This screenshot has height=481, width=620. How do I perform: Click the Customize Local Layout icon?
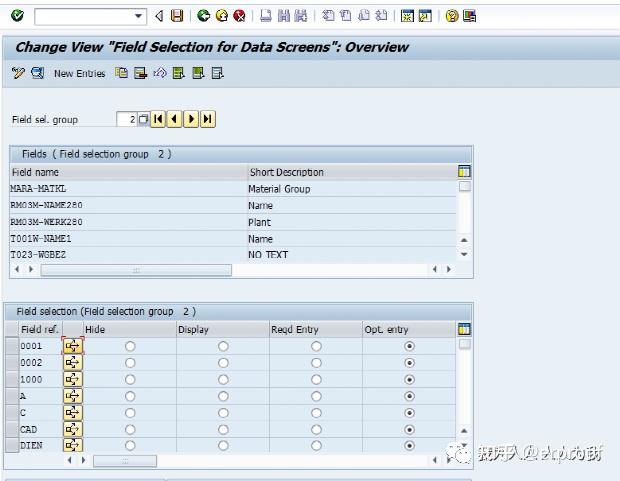(x=469, y=16)
